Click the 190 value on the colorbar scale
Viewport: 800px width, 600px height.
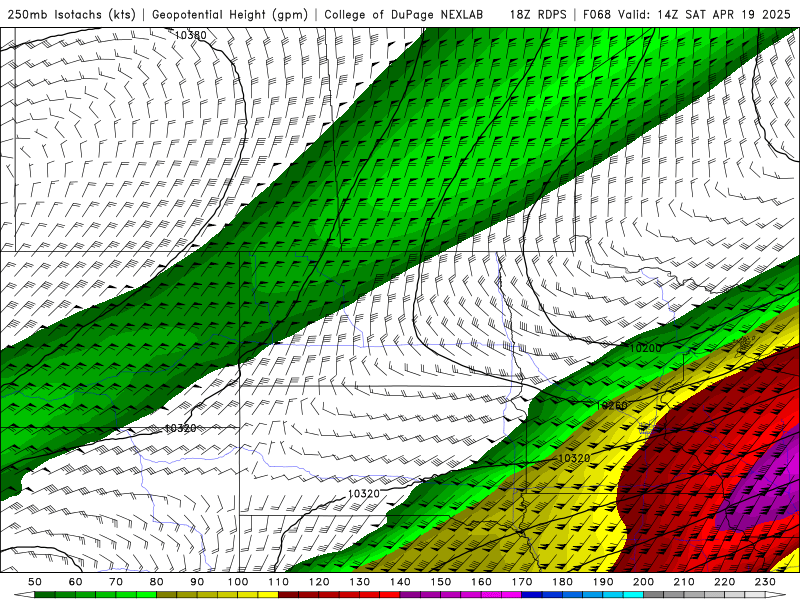tap(604, 582)
